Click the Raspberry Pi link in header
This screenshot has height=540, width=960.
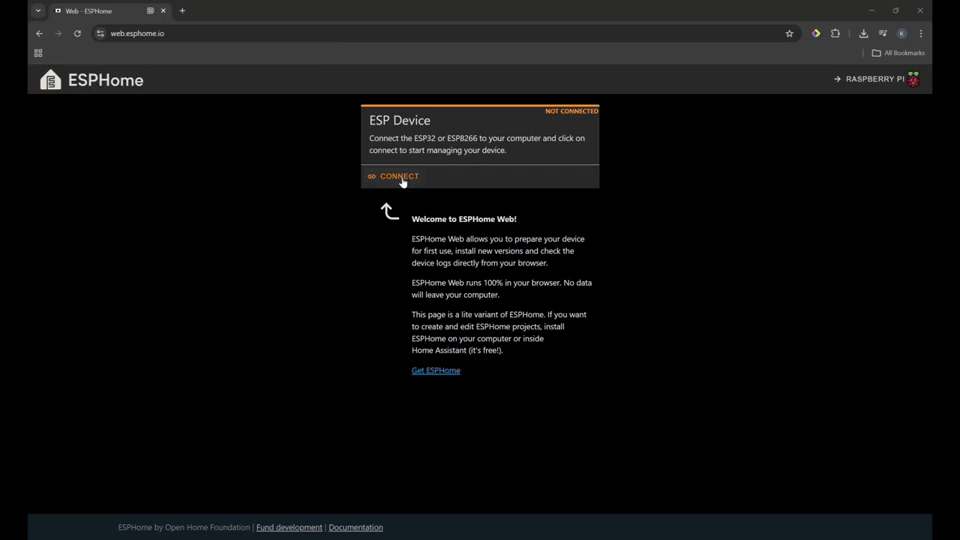868,79
